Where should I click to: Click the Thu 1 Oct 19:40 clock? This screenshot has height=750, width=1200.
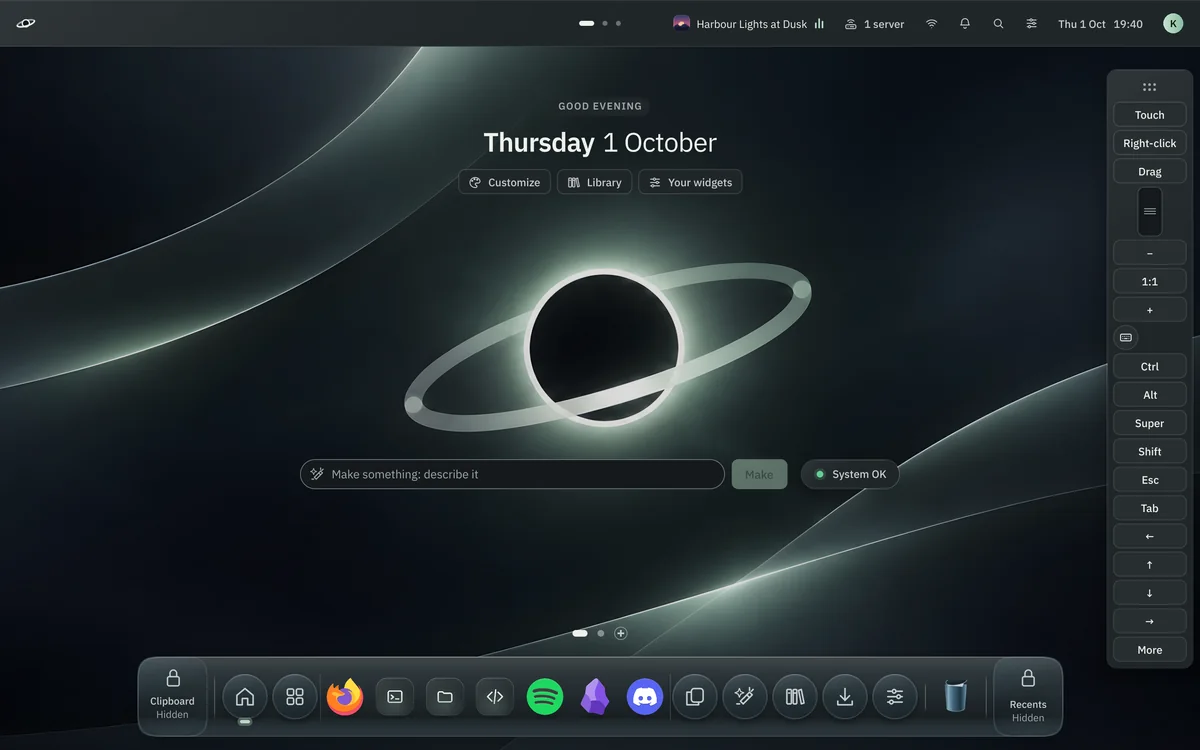pos(1100,23)
